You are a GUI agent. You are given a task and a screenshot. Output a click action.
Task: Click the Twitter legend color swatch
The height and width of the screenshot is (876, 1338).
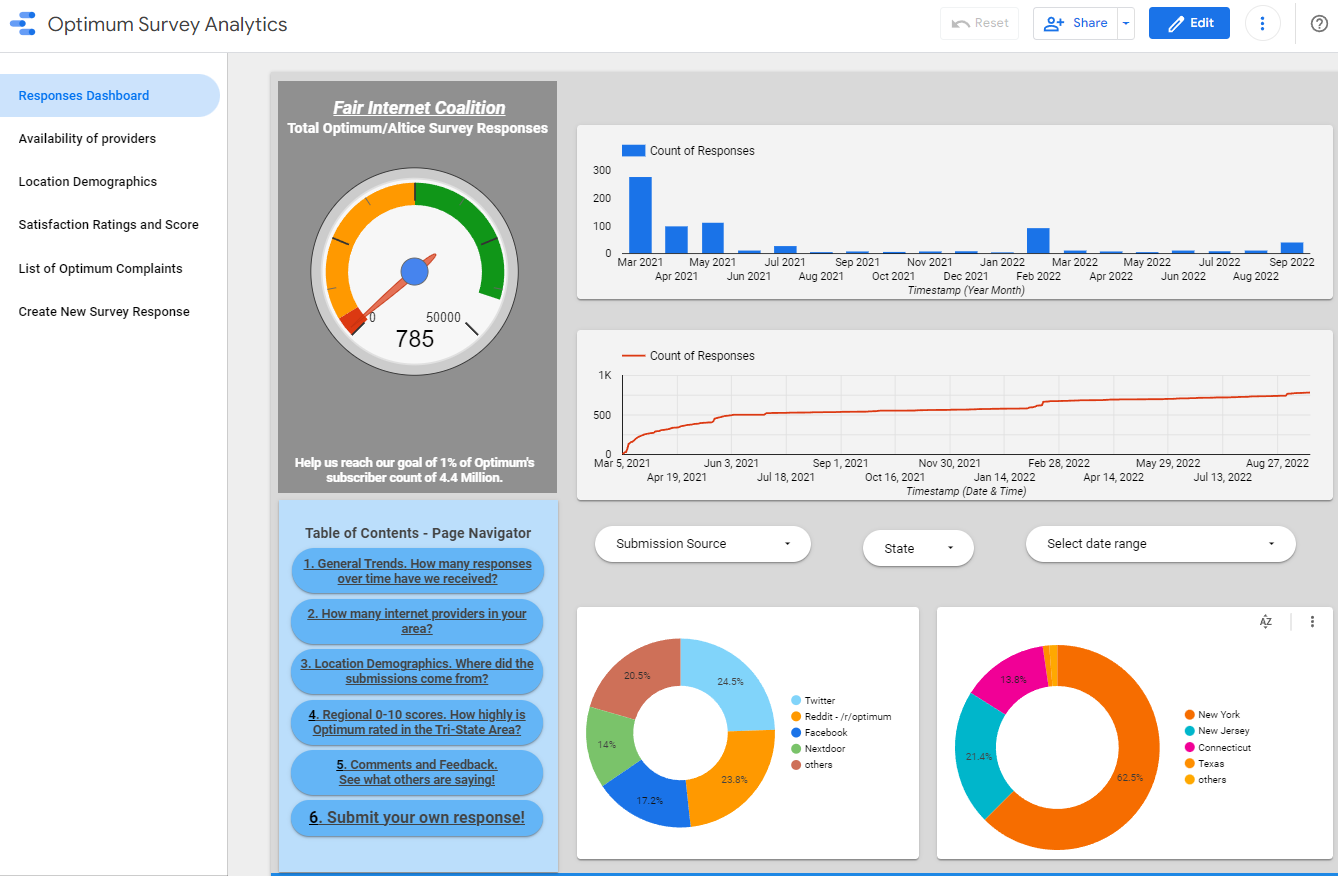tap(796, 701)
